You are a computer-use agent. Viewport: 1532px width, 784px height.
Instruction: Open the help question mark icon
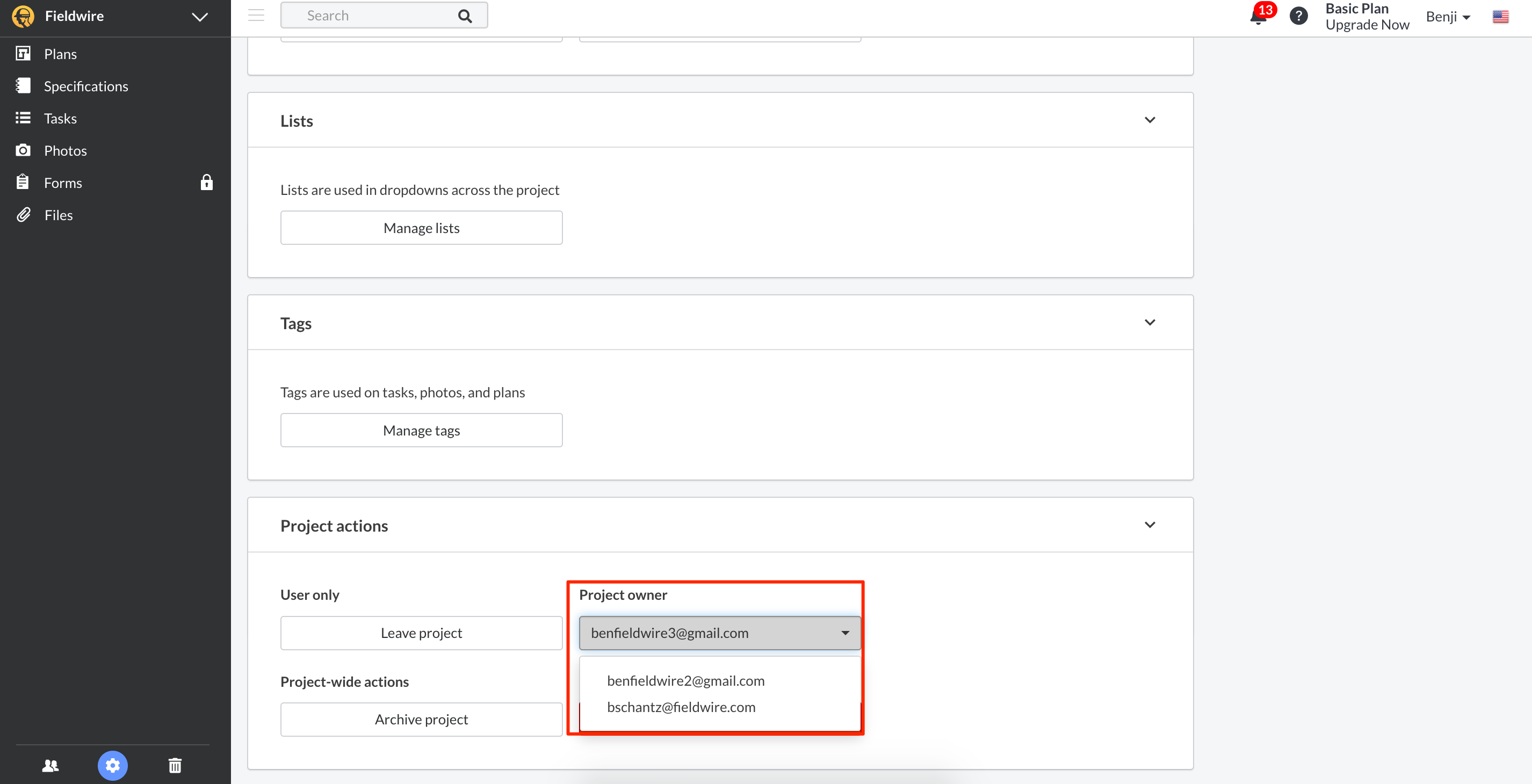[x=1298, y=16]
